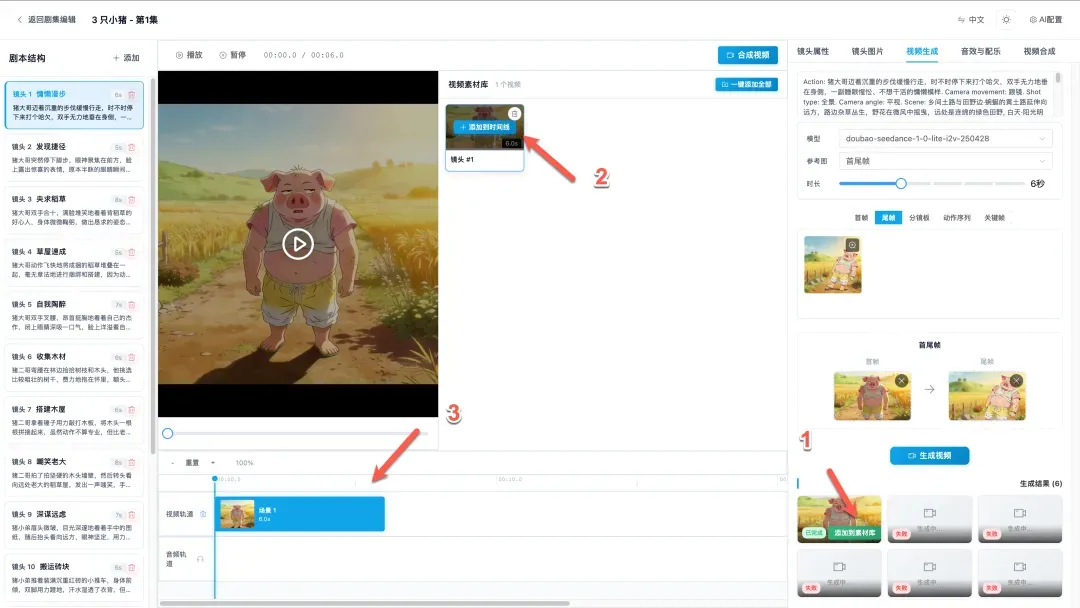Open the 模型 dropdown showing doubao-seedance
Image resolution: width=1080 pixels, height=608 pixels.
coord(945,138)
